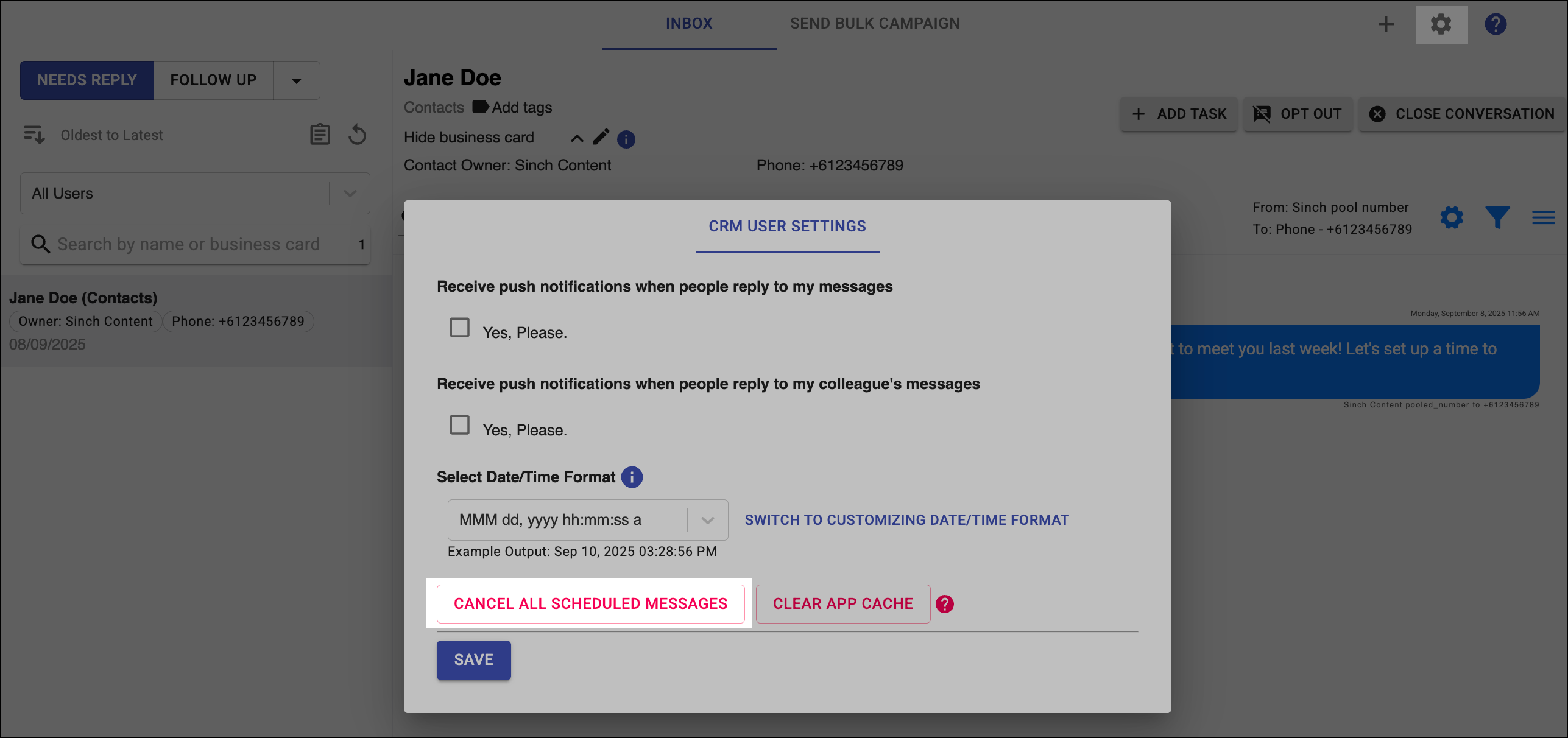Click Opt Out button
The image size is (1568, 738).
point(1298,114)
